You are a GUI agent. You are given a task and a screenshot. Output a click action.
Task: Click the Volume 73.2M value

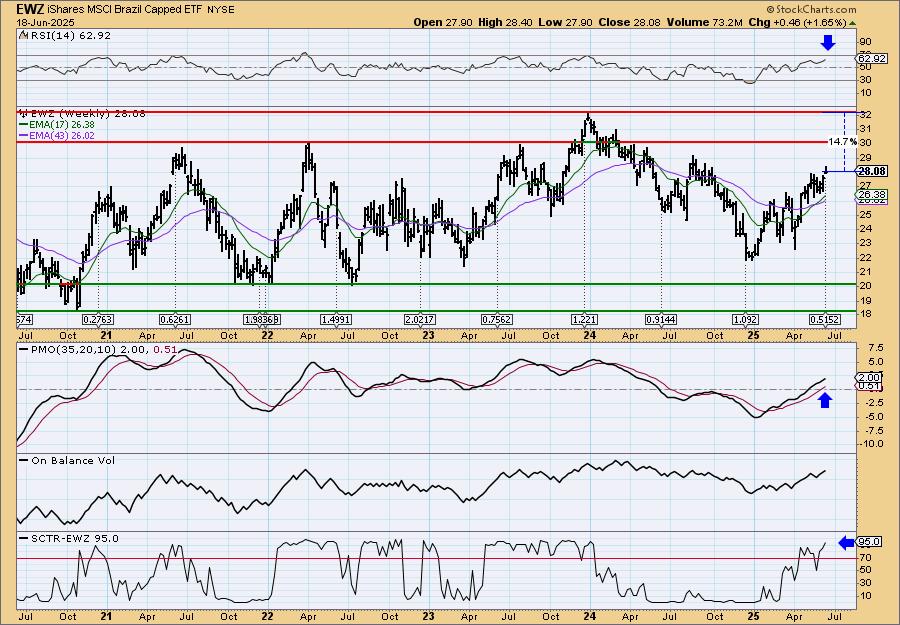[x=704, y=22]
